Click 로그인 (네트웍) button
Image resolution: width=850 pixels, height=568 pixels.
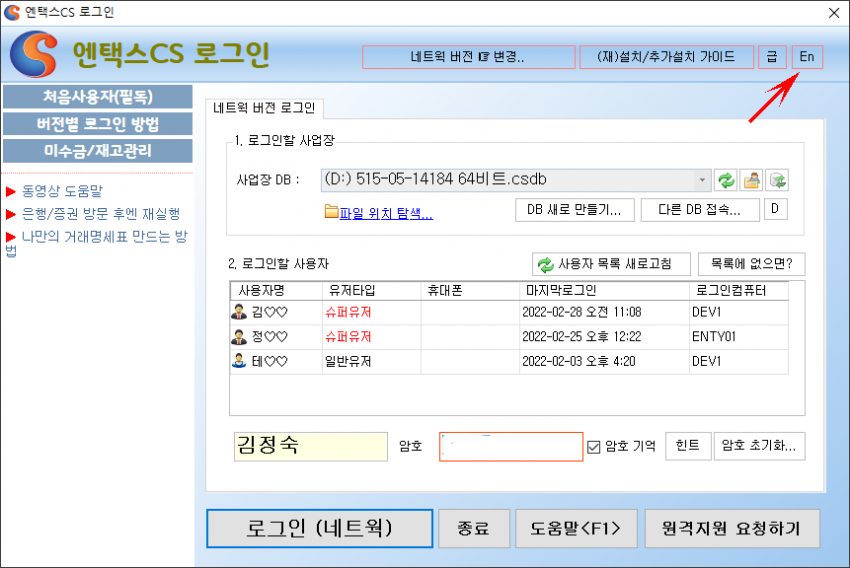(x=319, y=528)
